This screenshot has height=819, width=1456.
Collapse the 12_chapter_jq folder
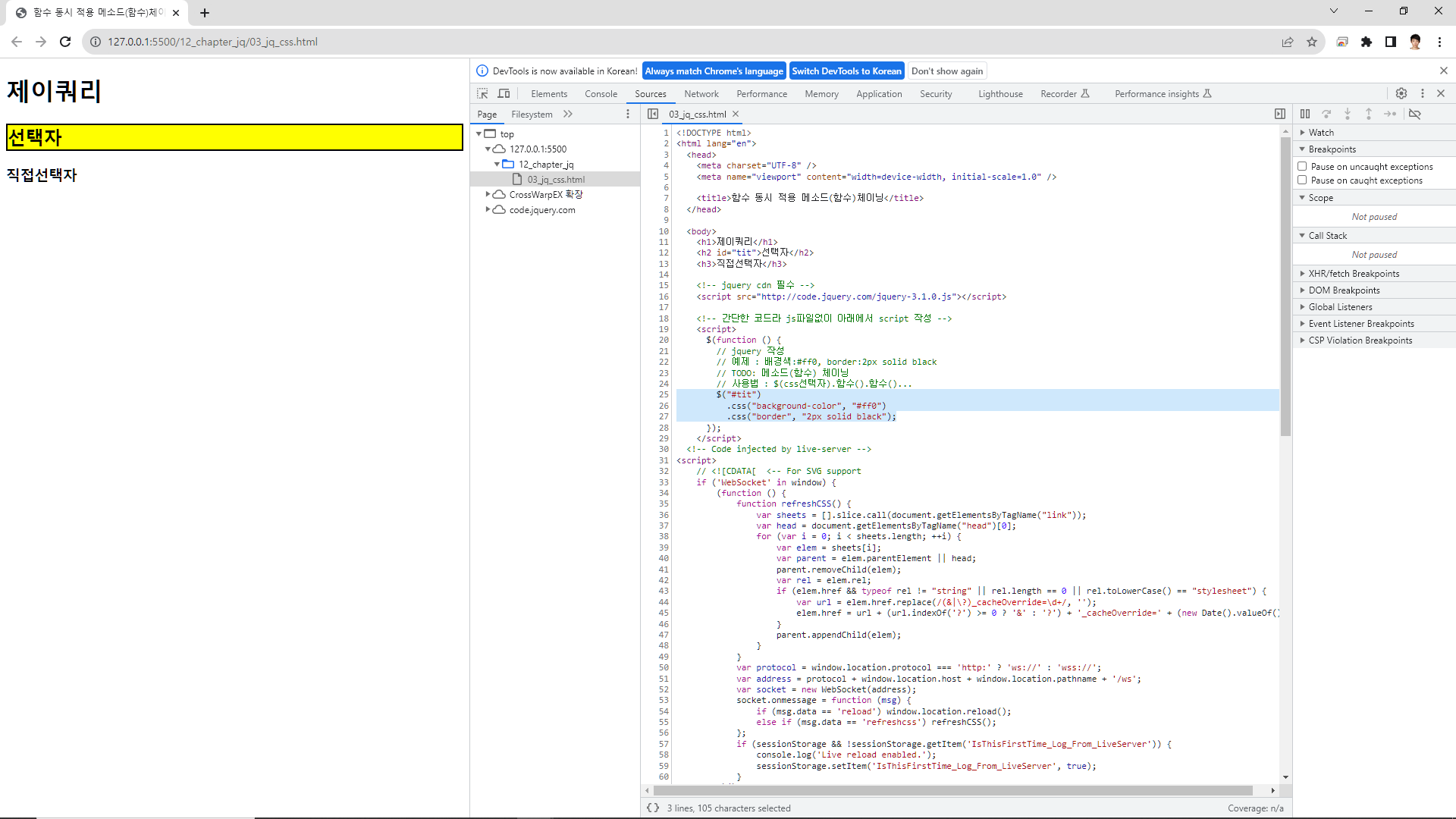pyautogui.click(x=497, y=164)
